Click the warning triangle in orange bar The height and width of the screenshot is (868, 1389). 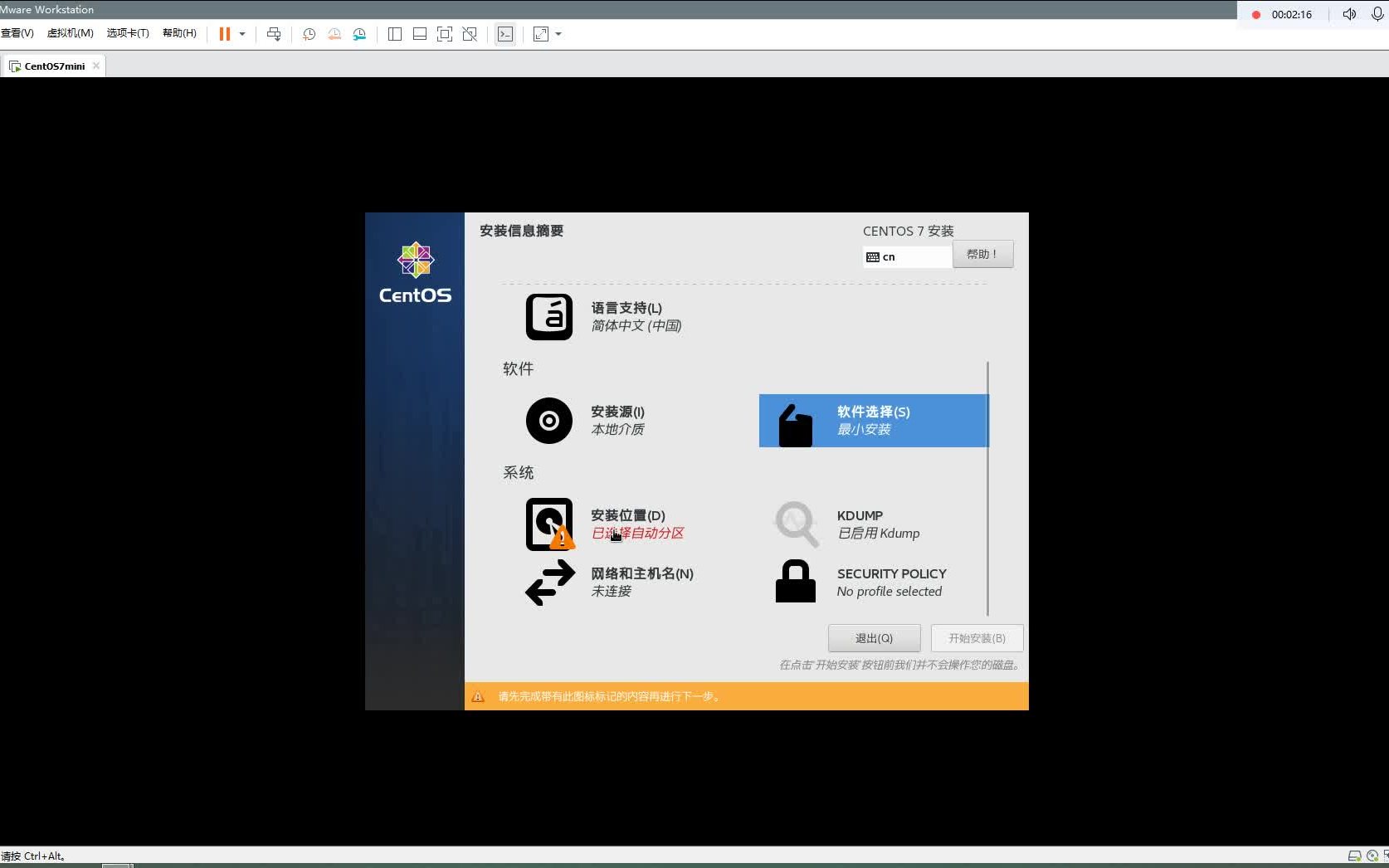[x=478, y=696]
